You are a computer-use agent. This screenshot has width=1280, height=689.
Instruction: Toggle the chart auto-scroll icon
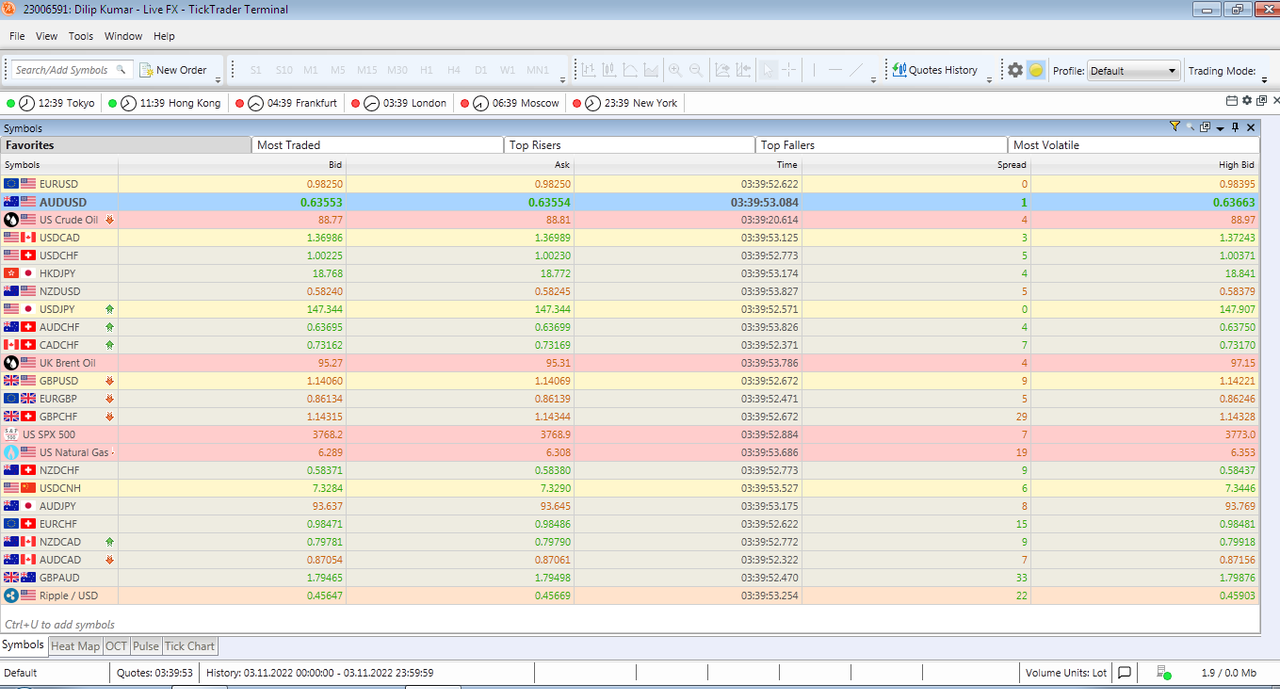pyautogui.click(x=722, y=70)
